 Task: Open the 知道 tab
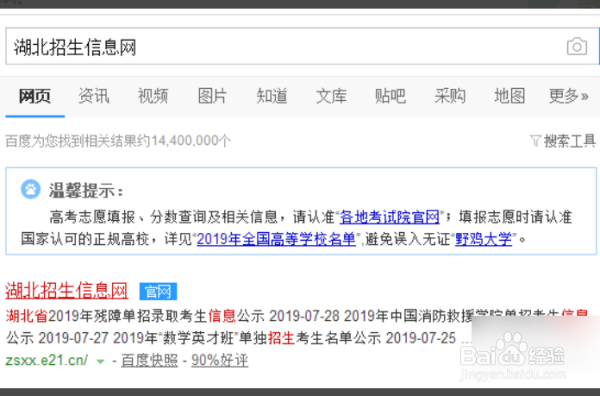pyautogui.click(x=272, y=96)
